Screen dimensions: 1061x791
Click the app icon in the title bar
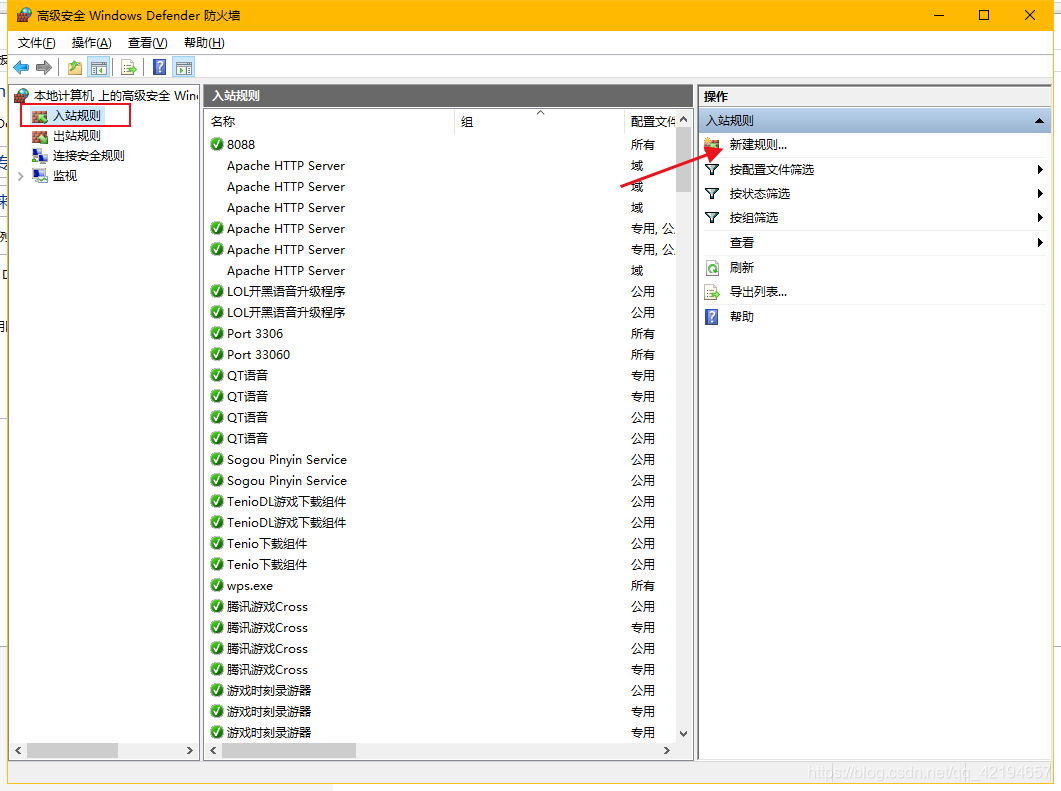[24, 15]
